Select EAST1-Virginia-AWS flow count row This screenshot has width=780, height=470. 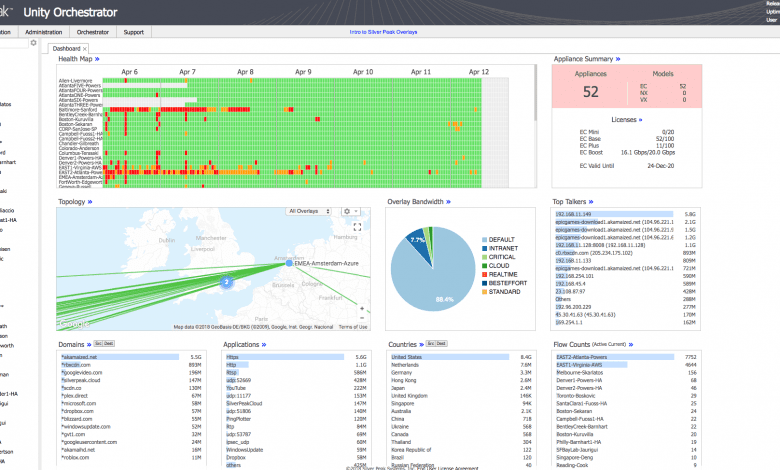[x=626, y=365]
